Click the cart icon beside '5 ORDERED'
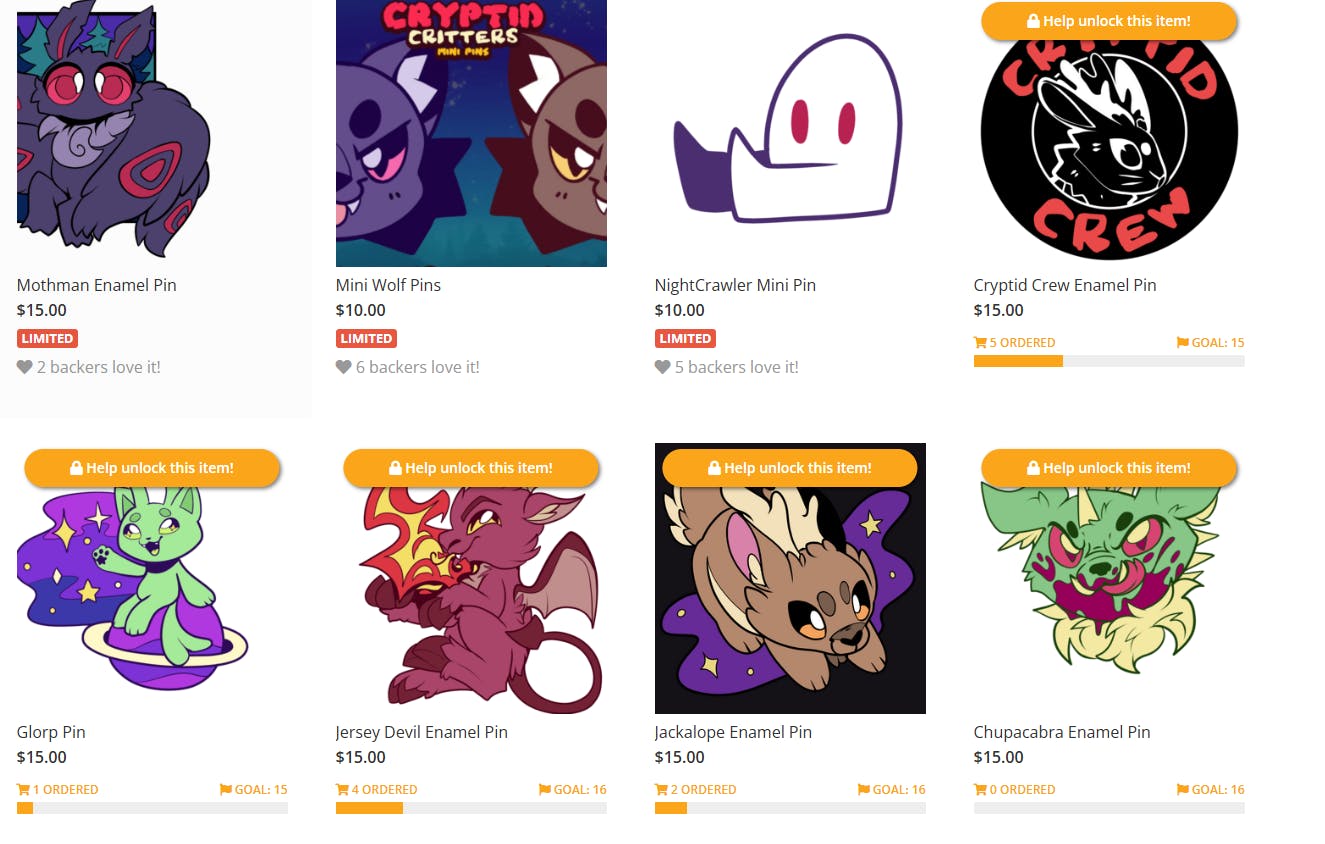1325x844 pixels. coord(980,342)
